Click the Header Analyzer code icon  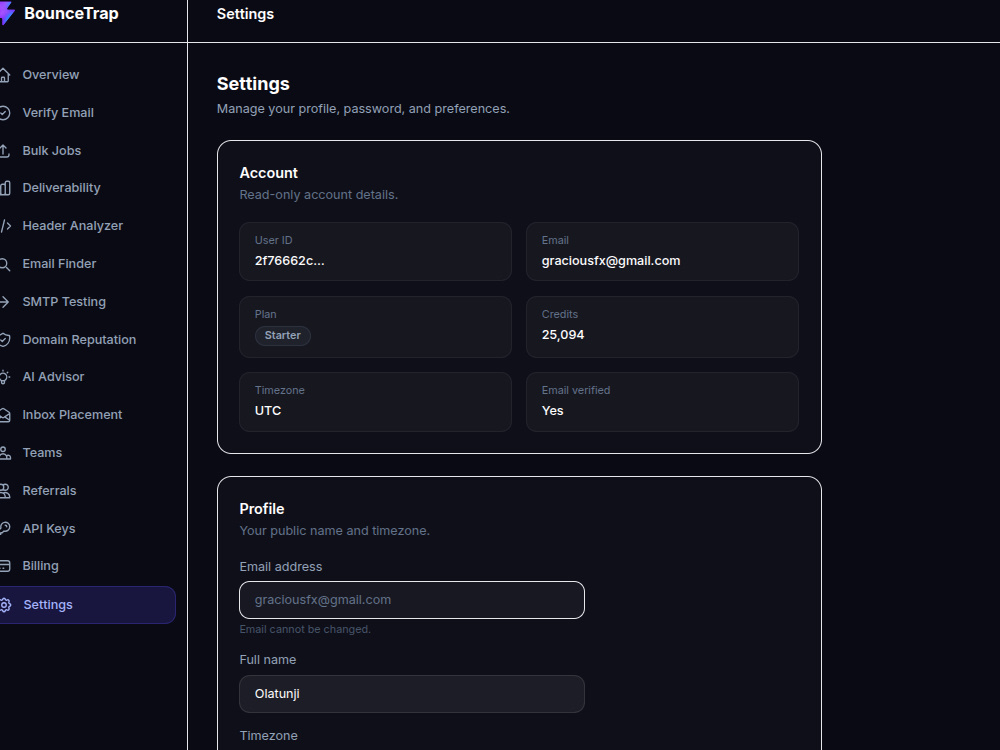(4, 226)
